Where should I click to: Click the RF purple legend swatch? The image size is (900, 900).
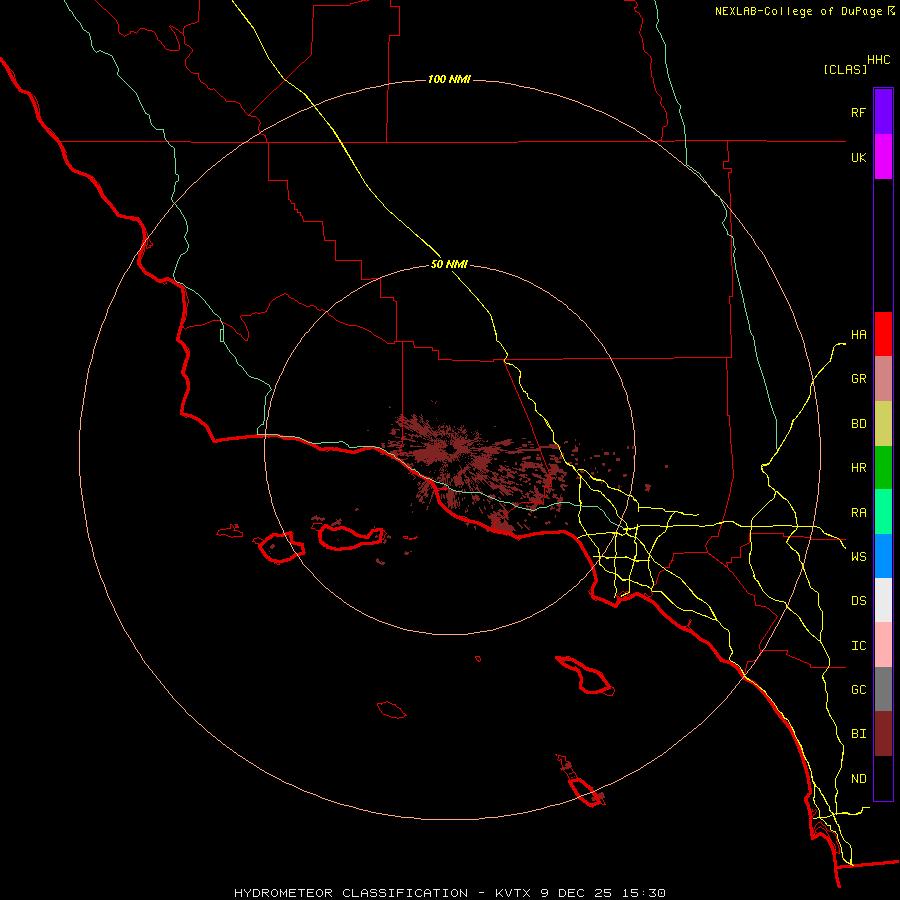click(x=883, y=112)
